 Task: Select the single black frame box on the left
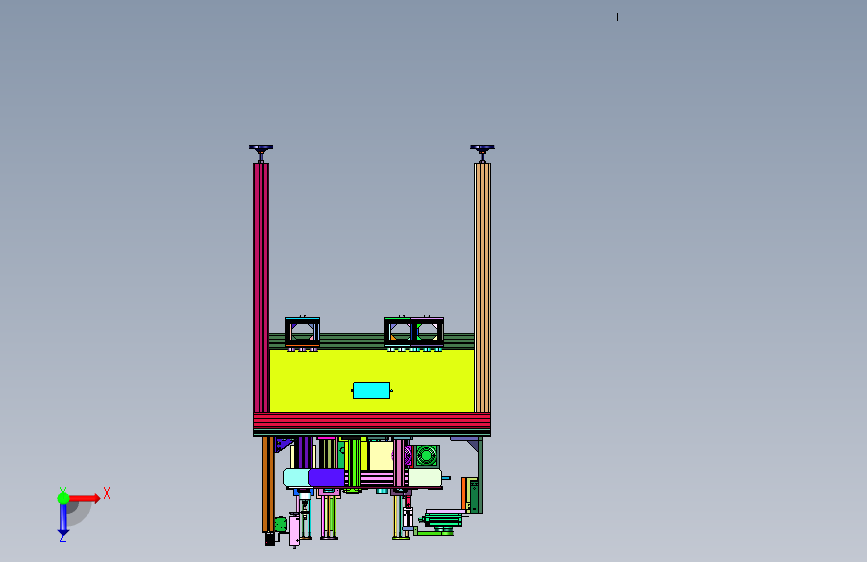[302, 332]
